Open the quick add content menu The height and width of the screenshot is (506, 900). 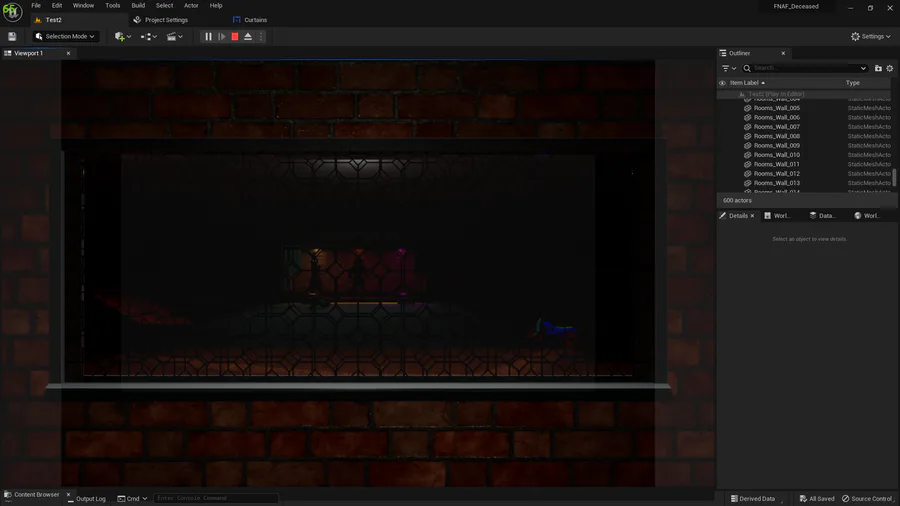pyautogui.click(x=123, y=37)
